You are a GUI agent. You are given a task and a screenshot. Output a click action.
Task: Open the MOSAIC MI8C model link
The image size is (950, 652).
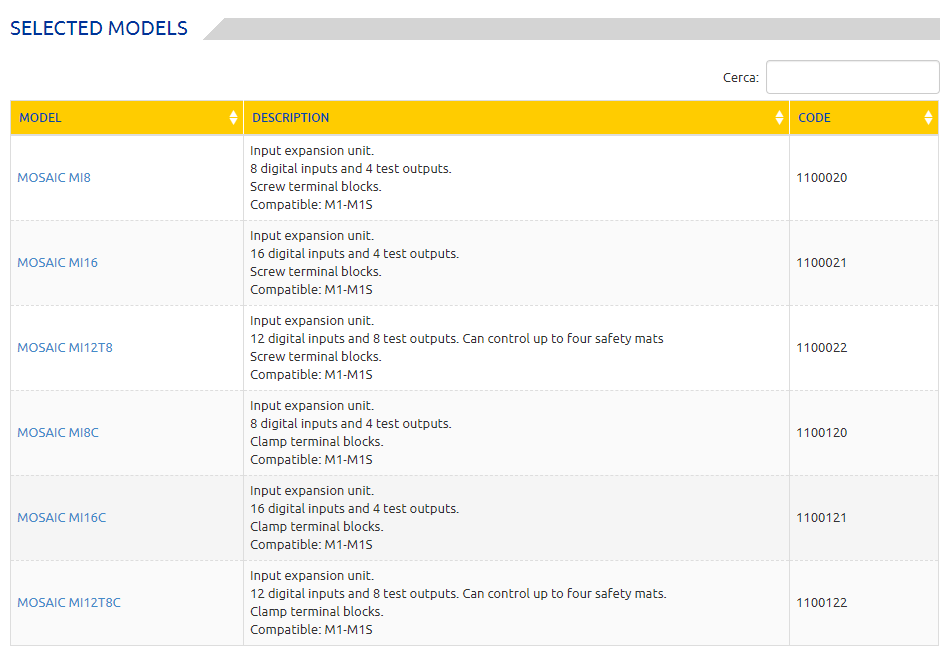58,433
